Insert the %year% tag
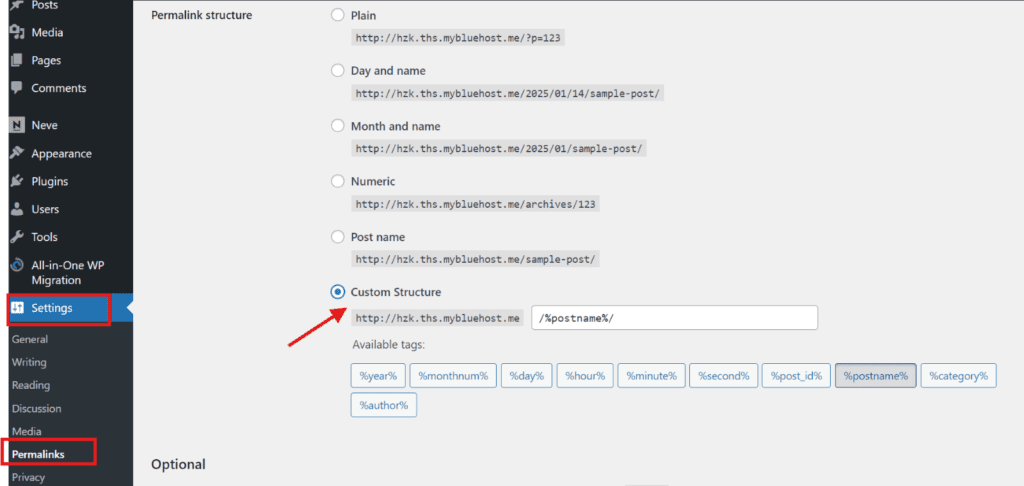Image resolution: width=1024 pixels, height=486 pixels. click(x=378, y=376)
